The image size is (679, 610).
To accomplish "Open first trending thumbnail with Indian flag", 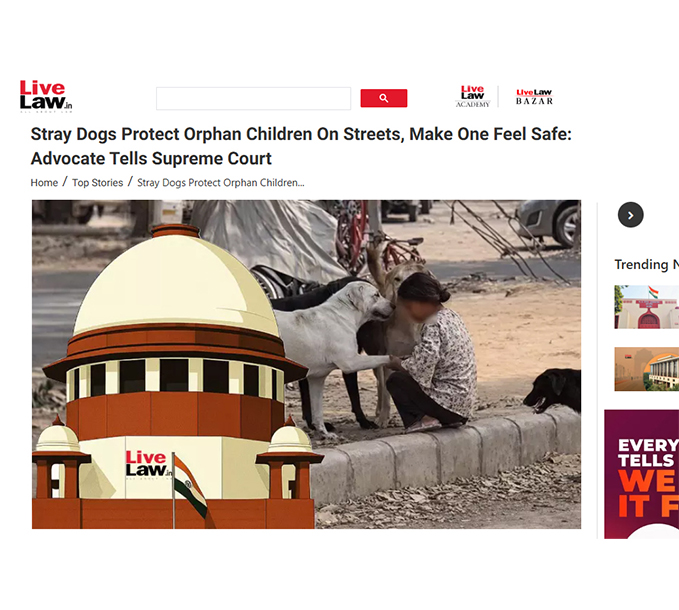I will pyautogui.click(x=647, y=307).
